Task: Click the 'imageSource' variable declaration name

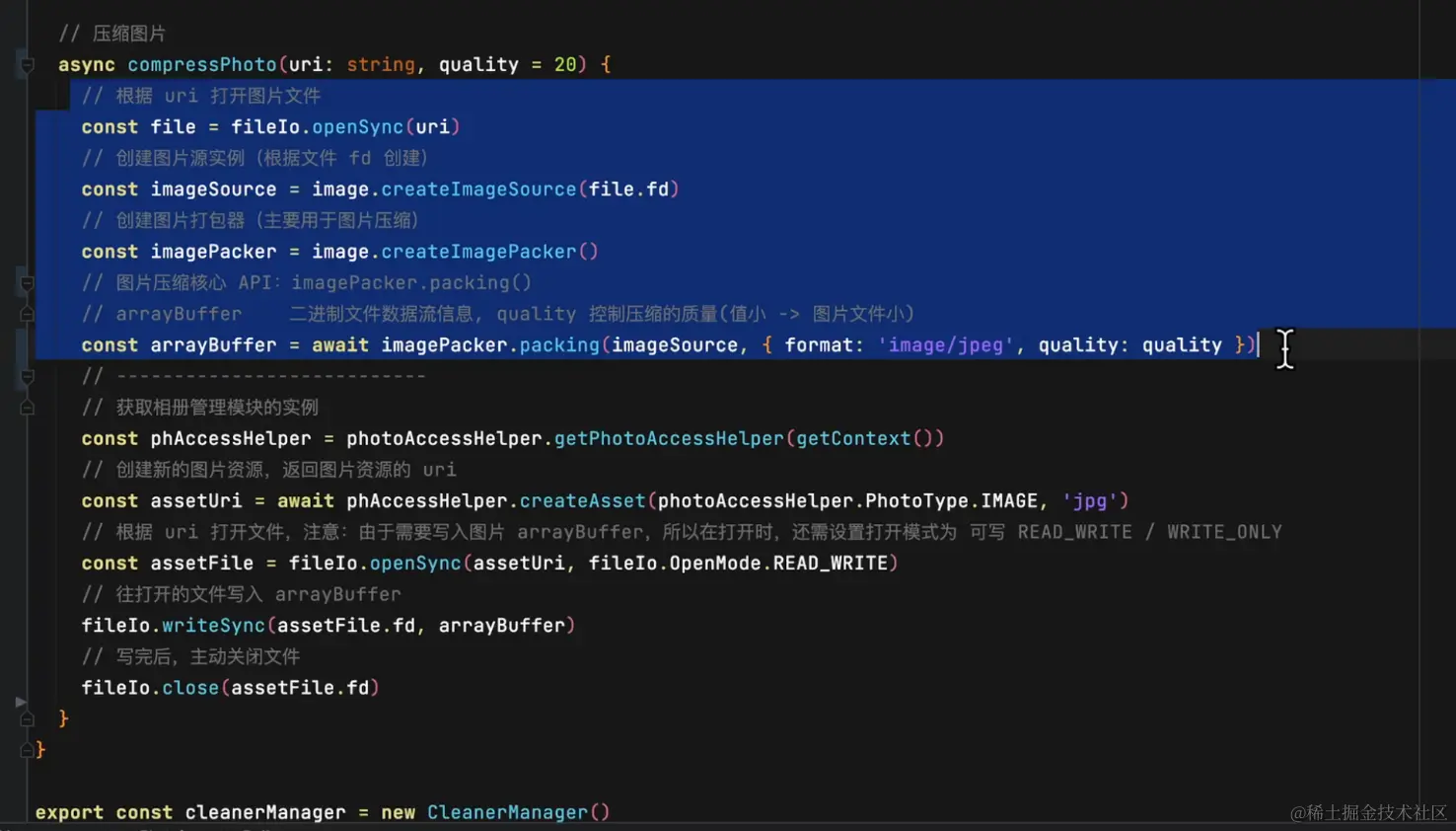Action: tap(213, 189)
